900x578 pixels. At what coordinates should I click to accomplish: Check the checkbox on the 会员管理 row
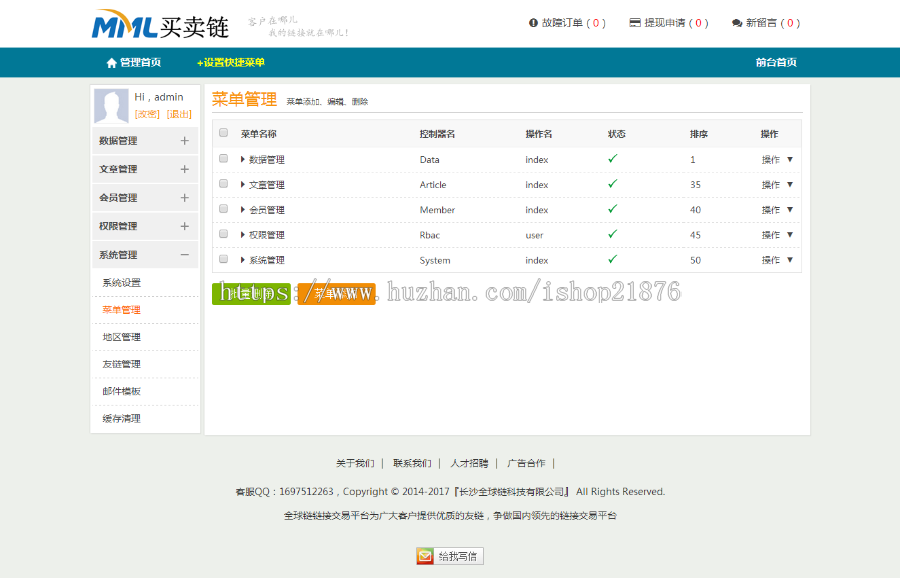(222, 209)
